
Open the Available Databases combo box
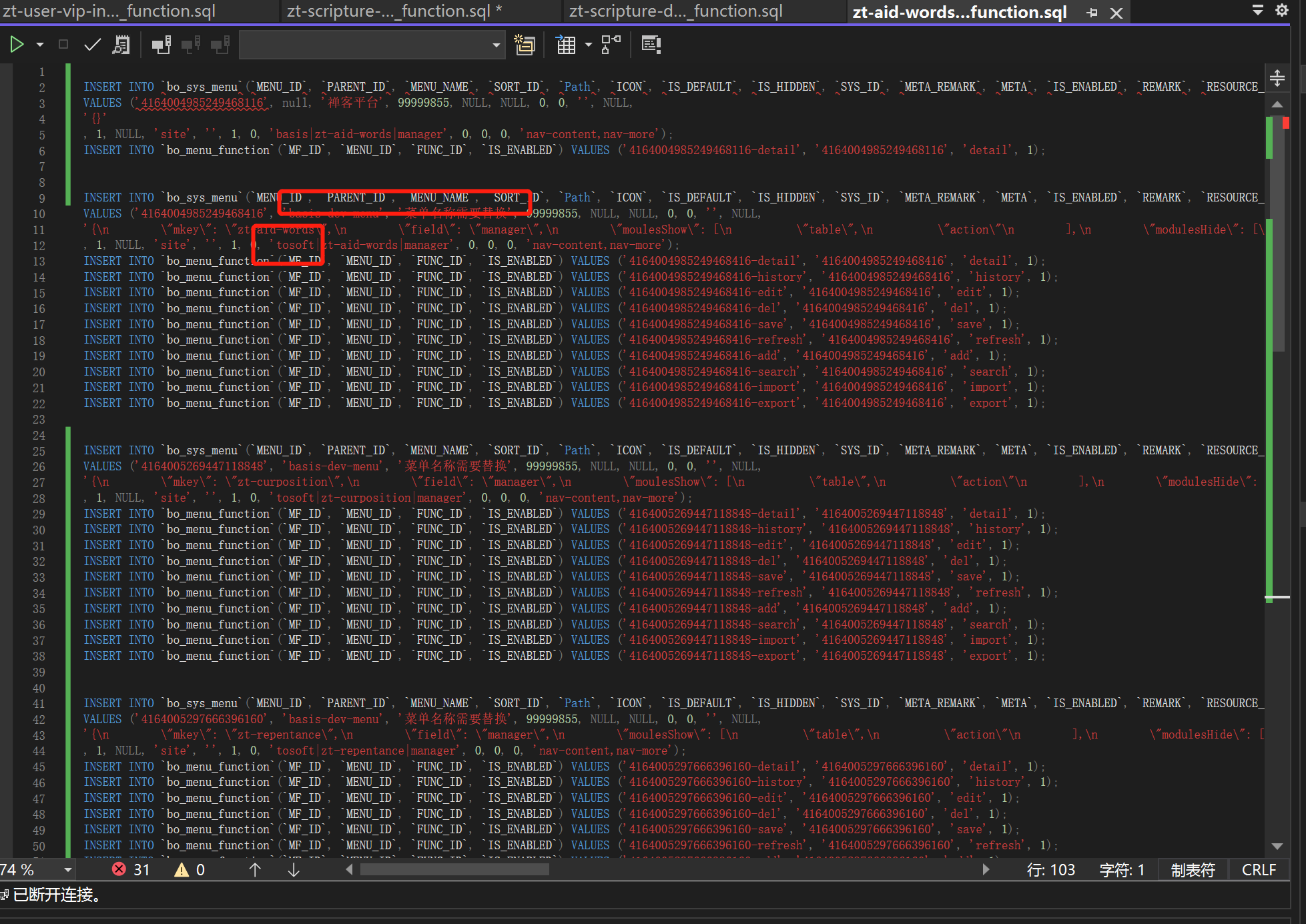coord(371,45)
